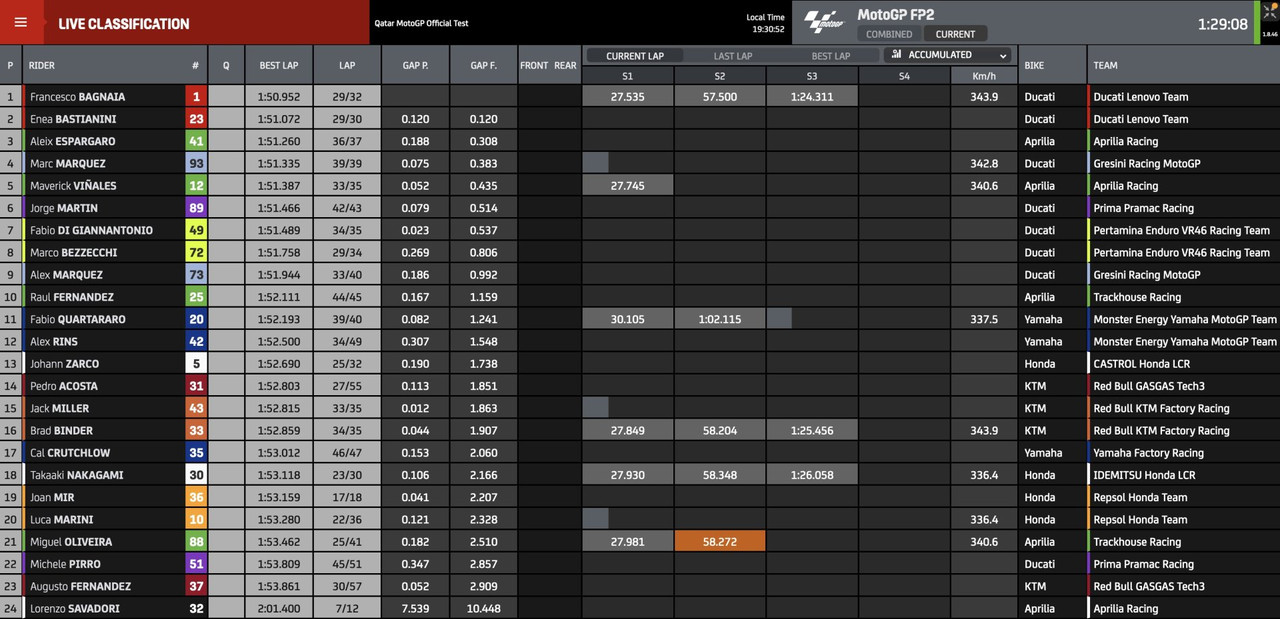Click Marini's orange number 10 badge
The image size is (1280, 619).
coord(196,519)
